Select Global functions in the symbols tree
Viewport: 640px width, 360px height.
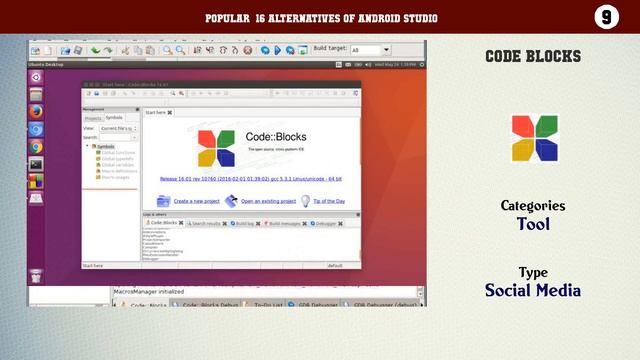pos(116,153)
